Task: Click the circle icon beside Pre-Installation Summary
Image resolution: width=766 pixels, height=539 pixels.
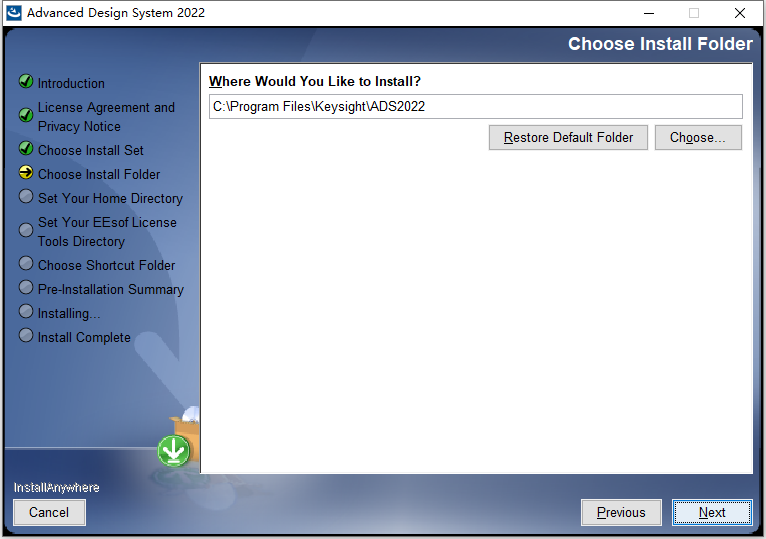Action: pos(26,287)
